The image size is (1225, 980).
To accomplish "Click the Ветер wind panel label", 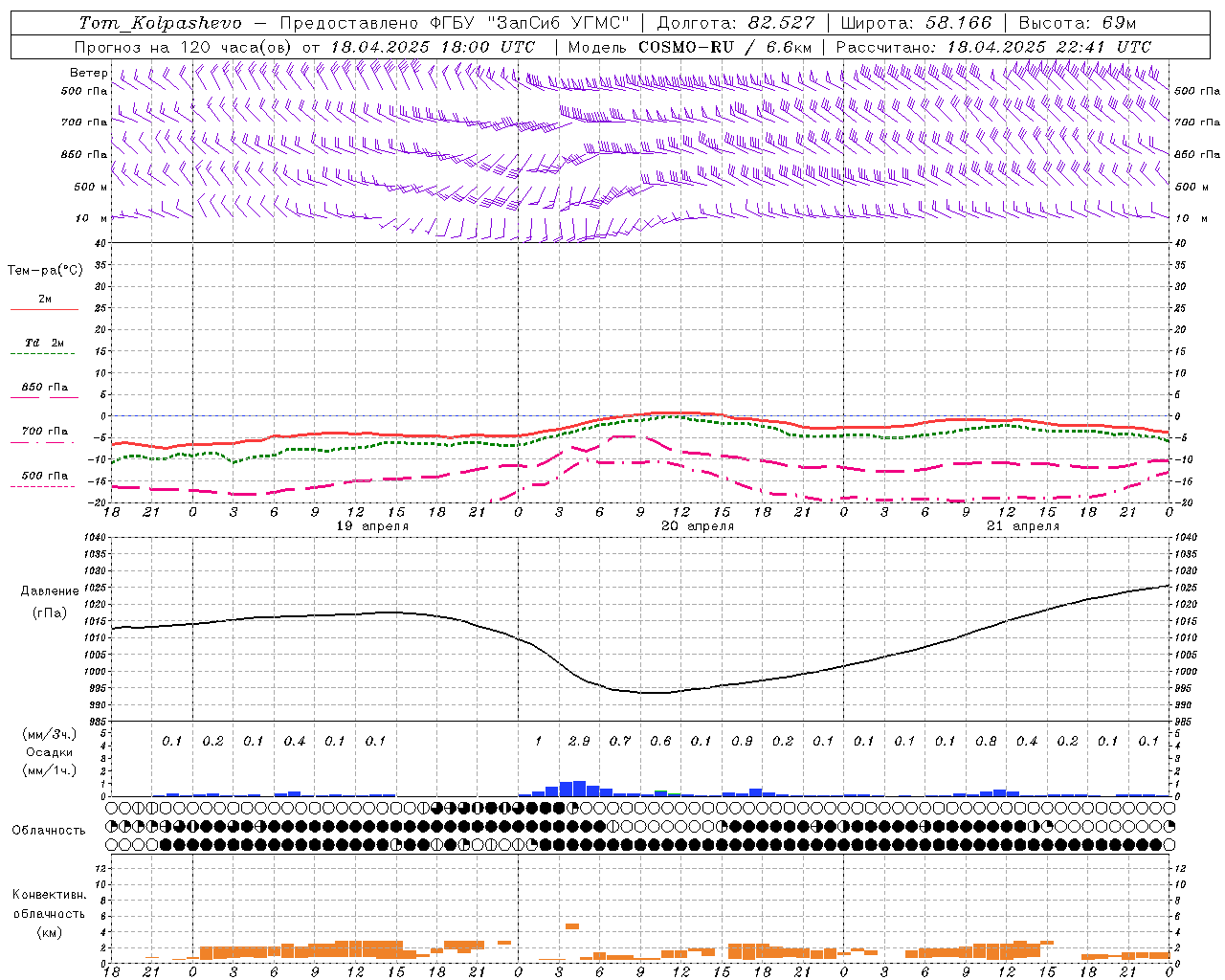I will [88, 73].
